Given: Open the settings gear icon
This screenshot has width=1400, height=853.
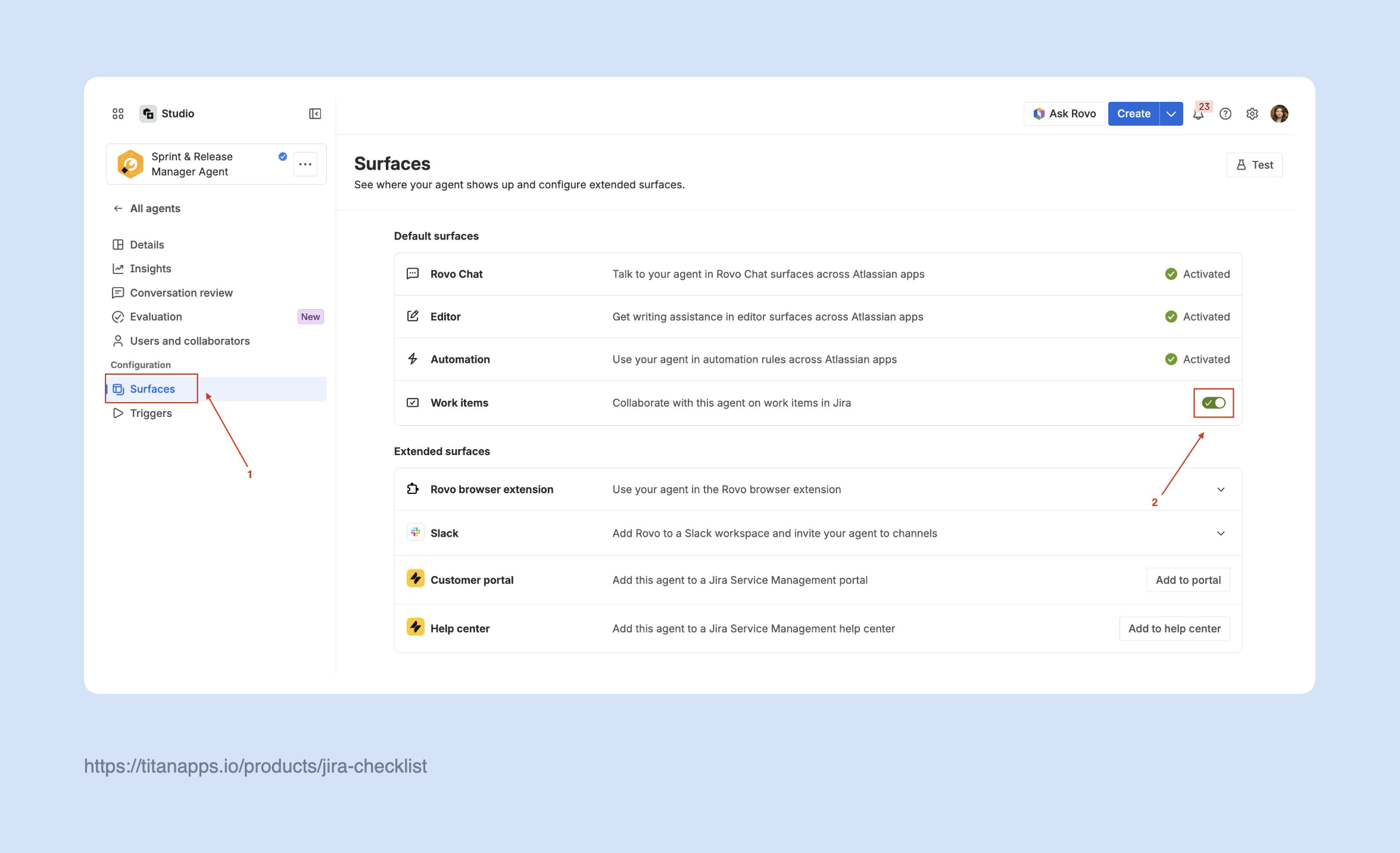Looking at the screenshot, I should (1252, 114).
